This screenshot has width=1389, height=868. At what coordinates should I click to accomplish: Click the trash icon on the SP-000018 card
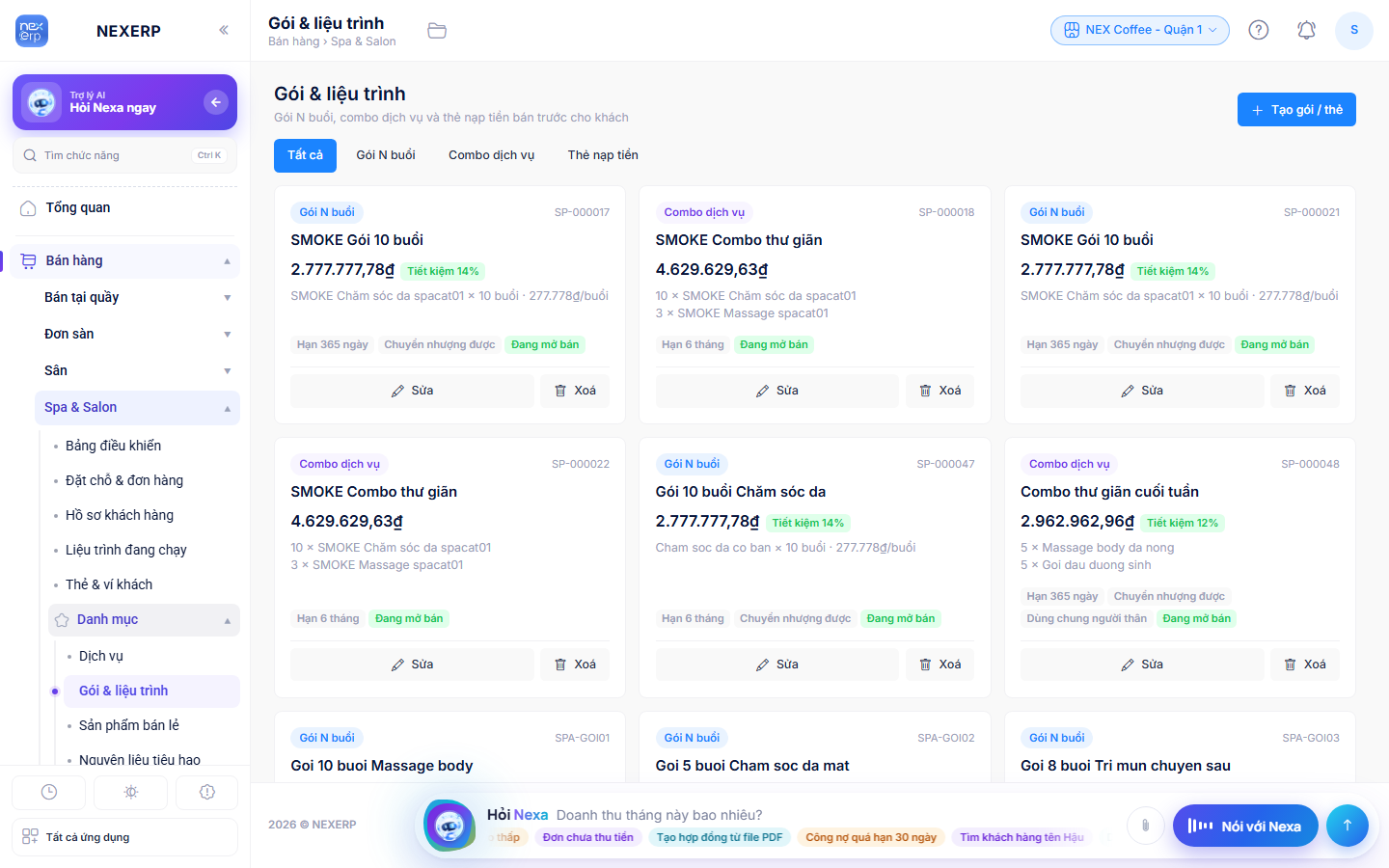pos(925,391)
